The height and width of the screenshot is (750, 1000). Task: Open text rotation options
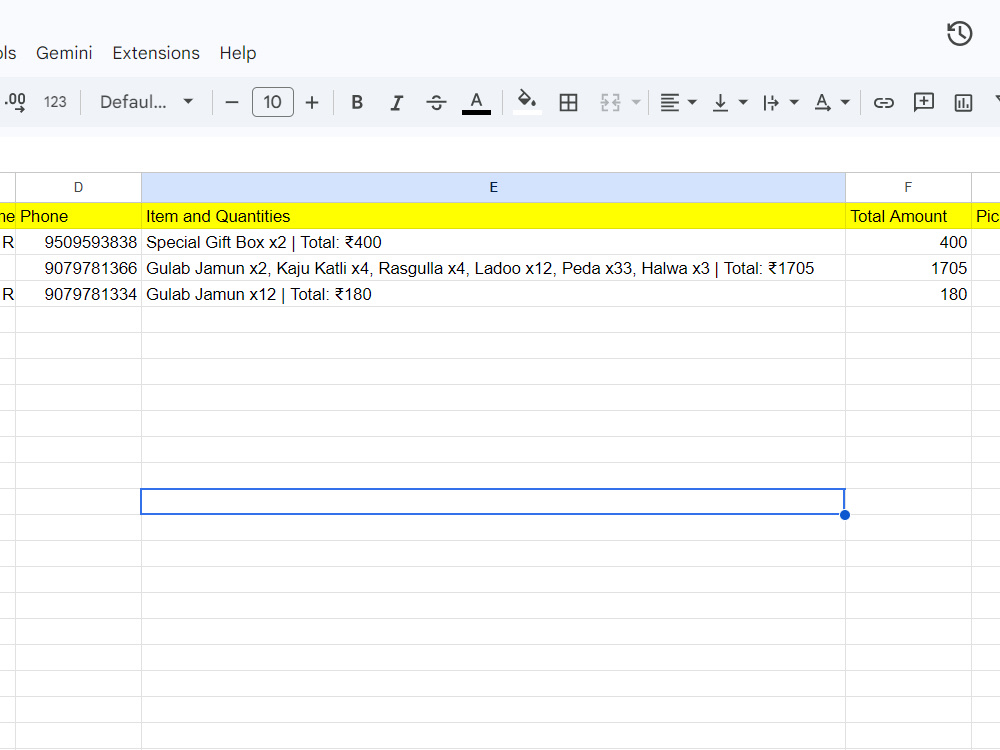tap(832, 102)
